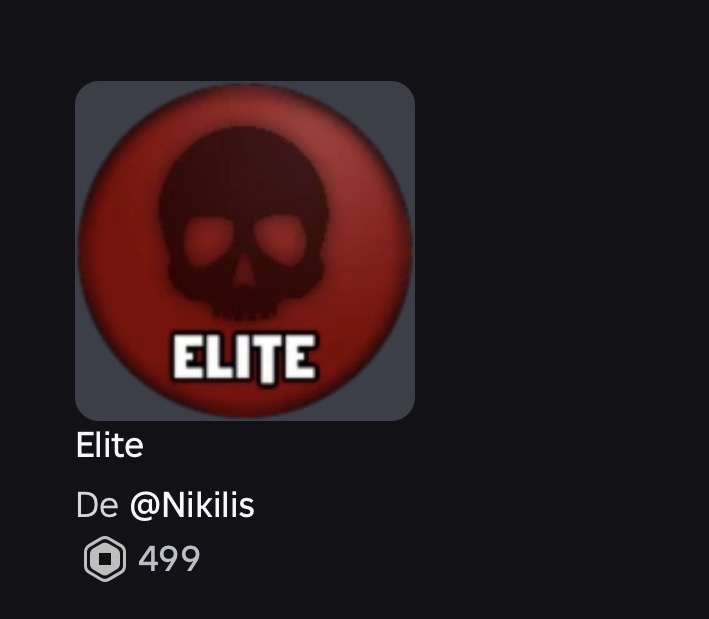Click the Robux currency icon
709x619 pixels.
[x=105, y=559]
